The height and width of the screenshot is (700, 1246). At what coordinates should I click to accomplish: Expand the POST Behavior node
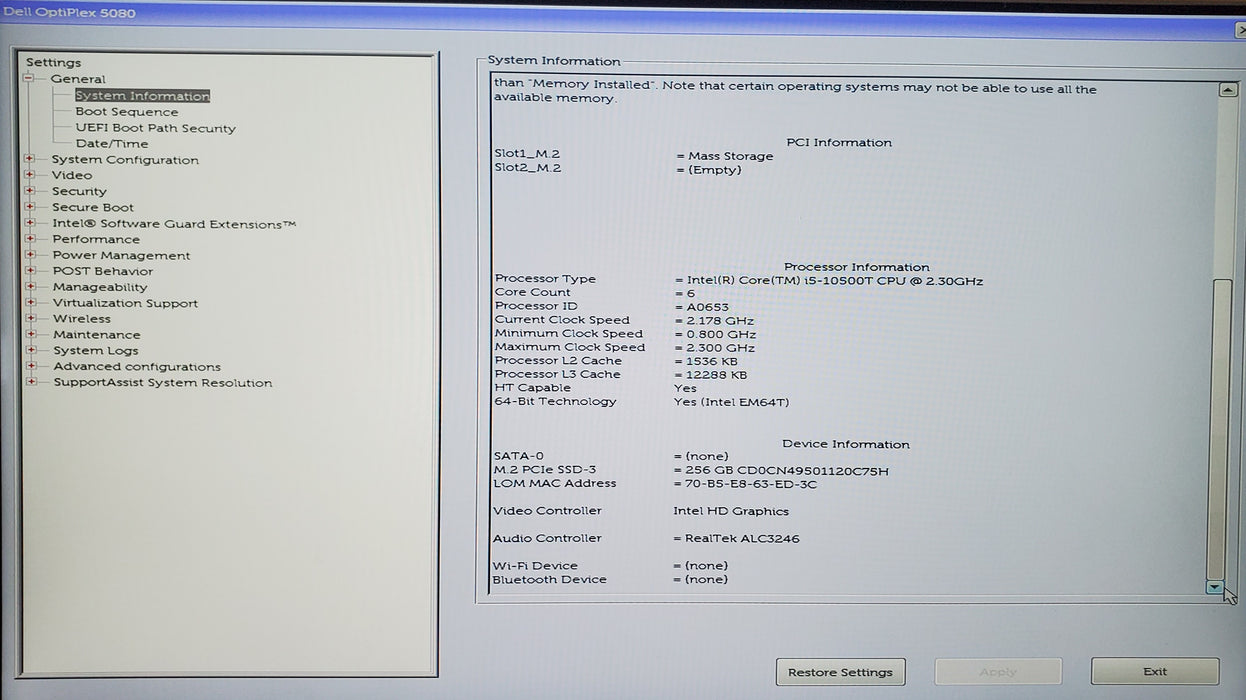[30, 271]
